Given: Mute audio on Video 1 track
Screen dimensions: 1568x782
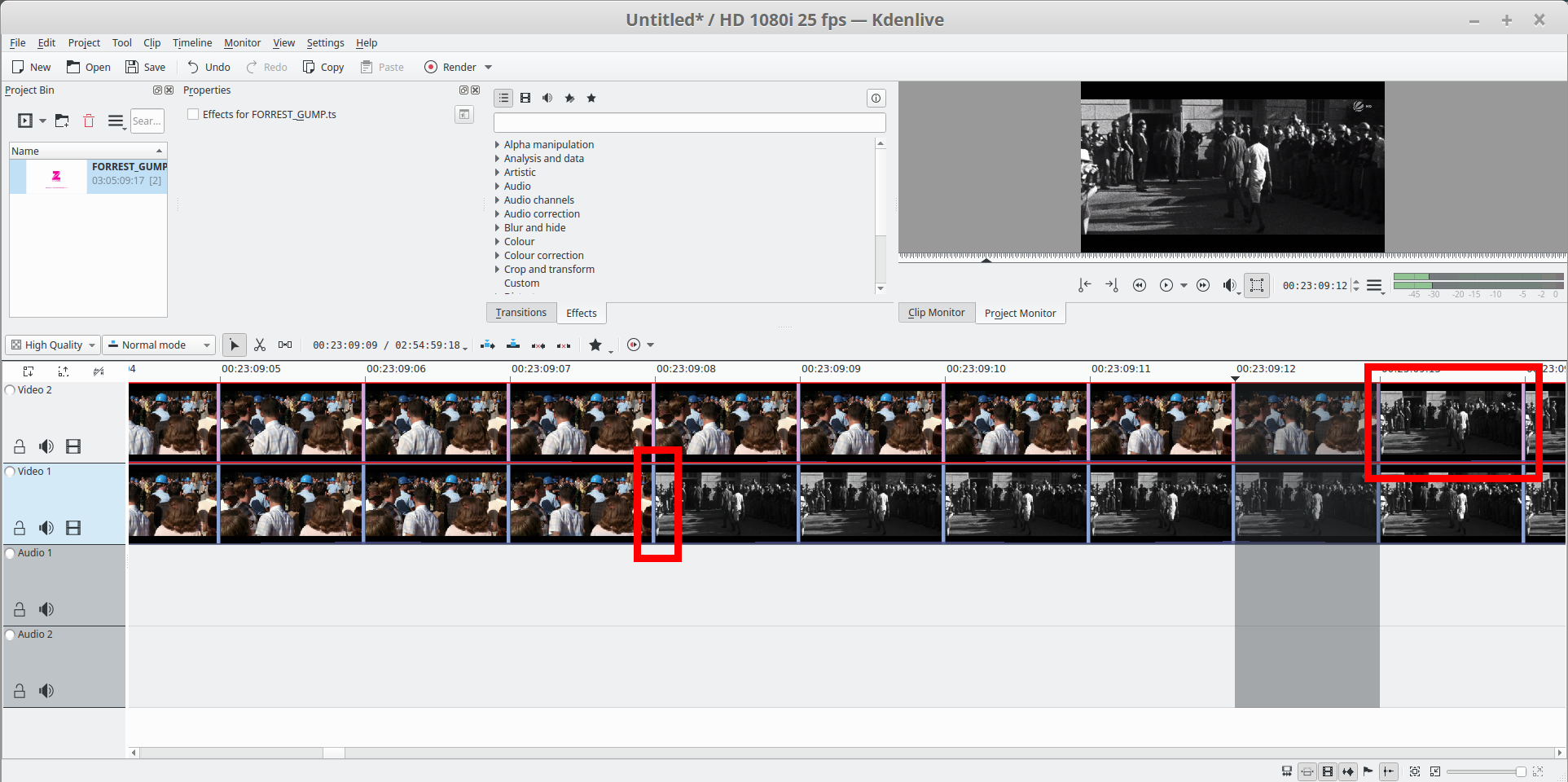Looking at the screenshot, I should point(46,528).
